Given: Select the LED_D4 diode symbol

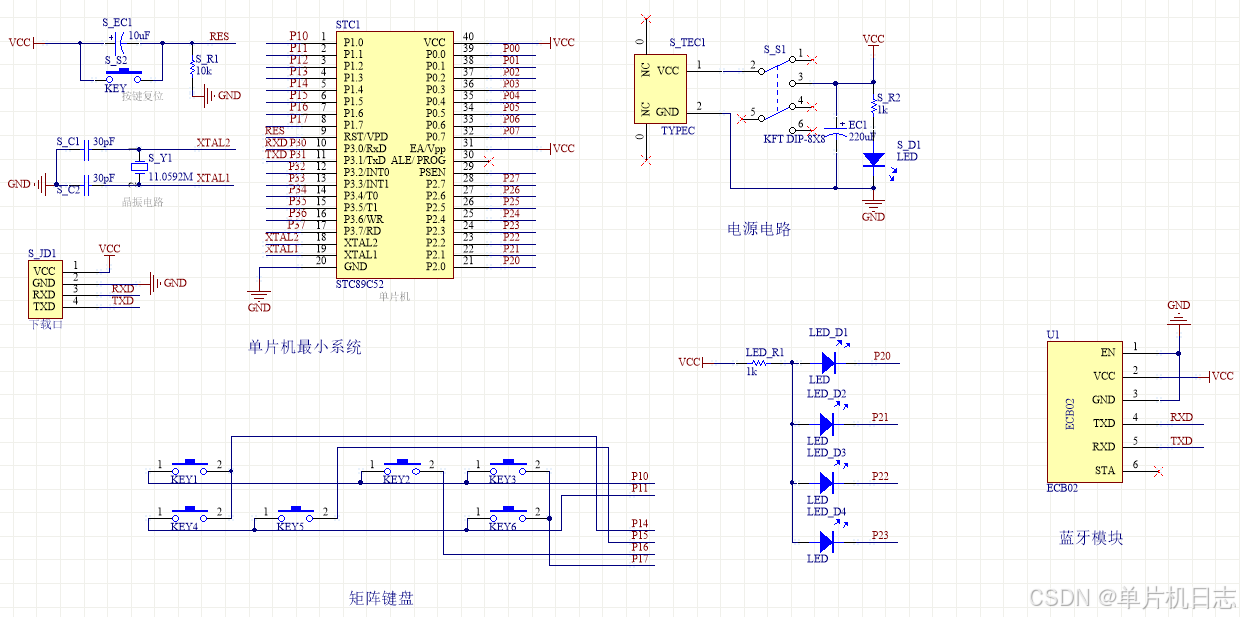Looking at the screenshot, I should (826, 541).
